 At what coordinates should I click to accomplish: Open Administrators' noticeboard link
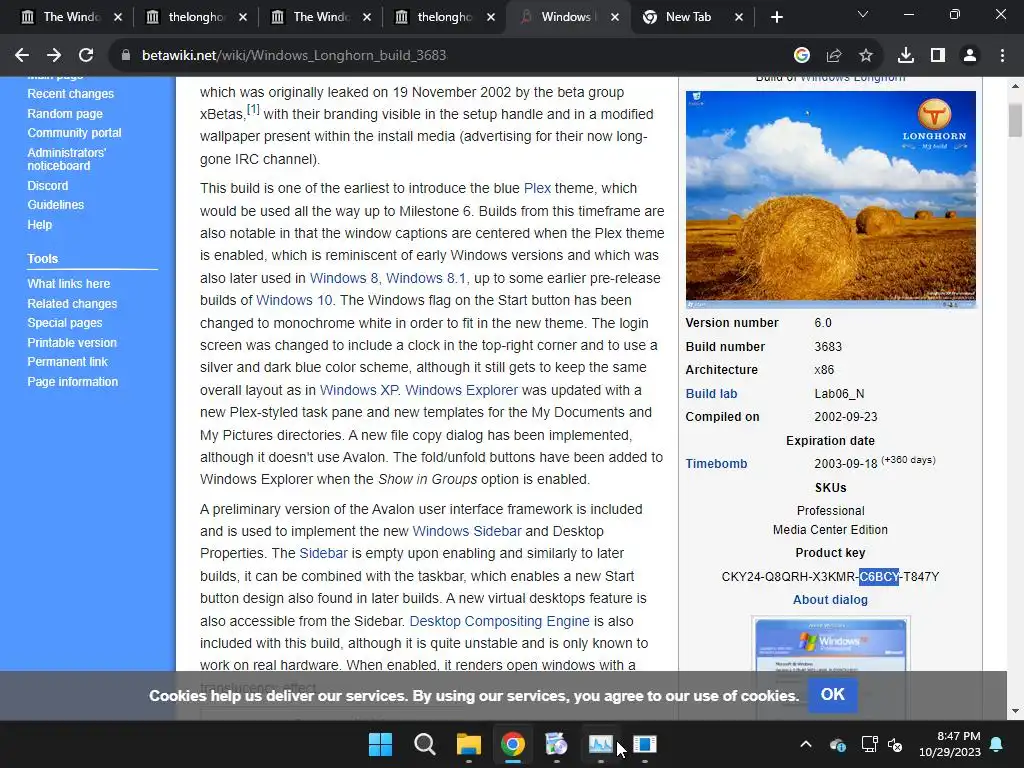click(67, 159)
